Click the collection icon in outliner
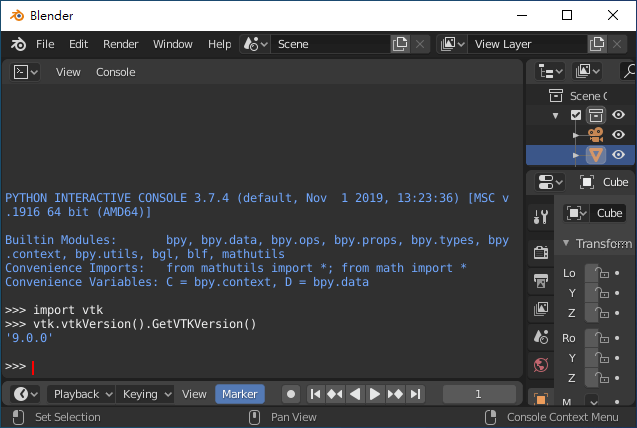Image resolution: width=637 pixels, height=428 pixels. 596,115
